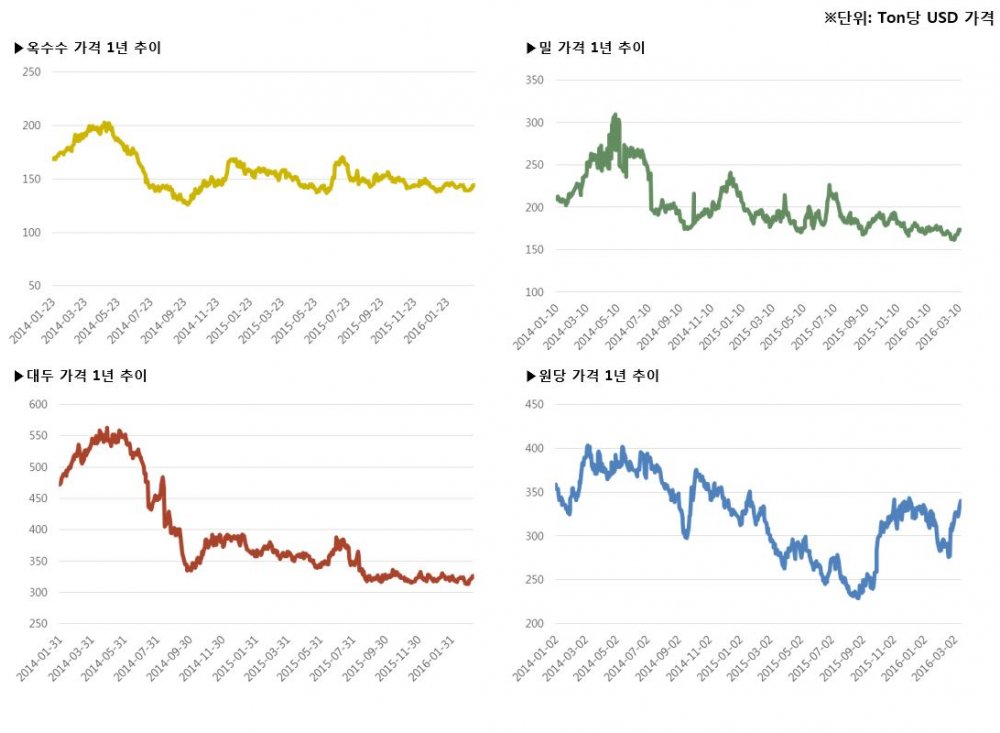
Task: Click the 2016-03-10 date on wheat chart
Action: click(943, 323)
